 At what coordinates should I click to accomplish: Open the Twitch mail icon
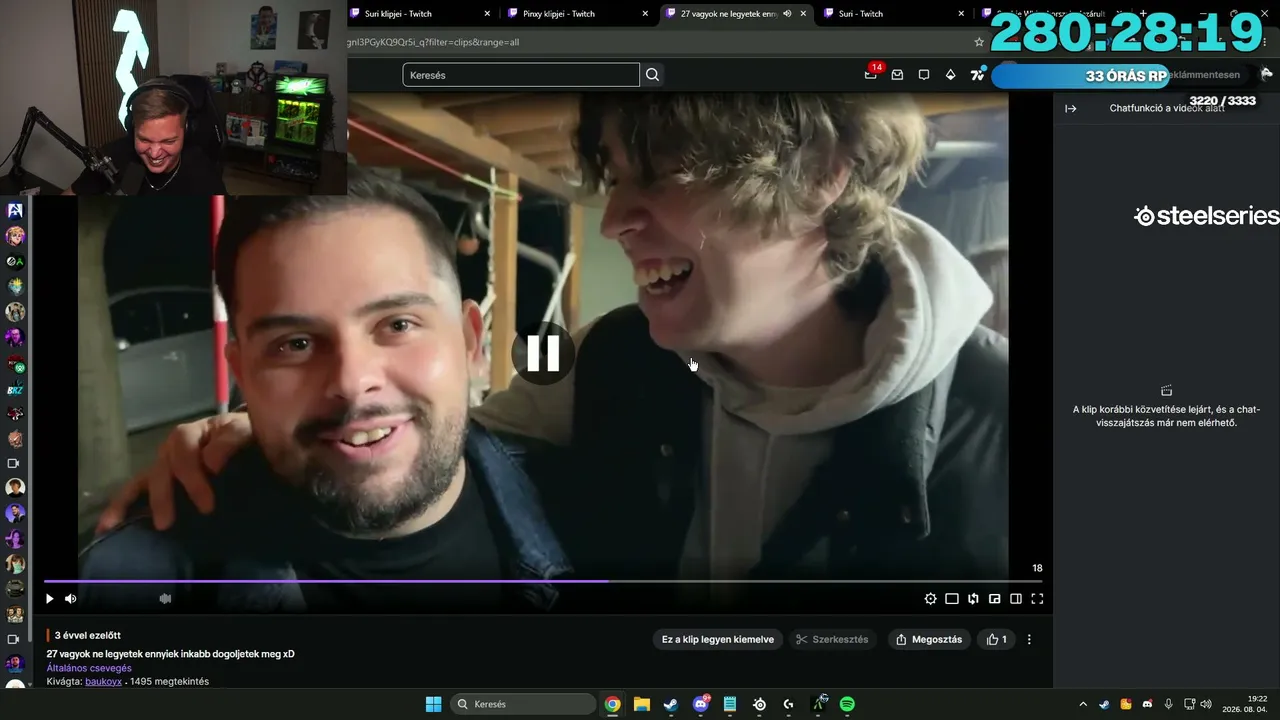pyautogui.click(x=897, y=75)
